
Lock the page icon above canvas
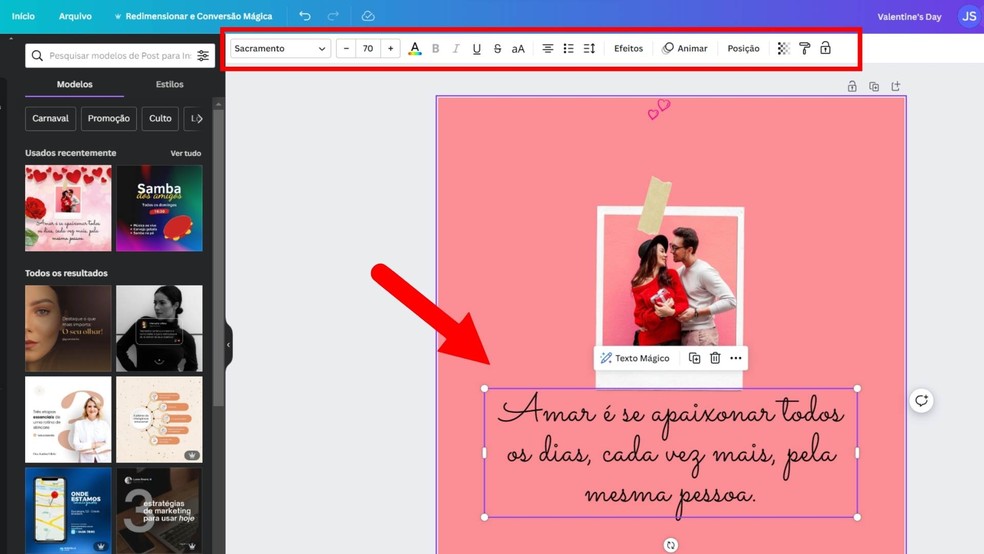point(852,87)
